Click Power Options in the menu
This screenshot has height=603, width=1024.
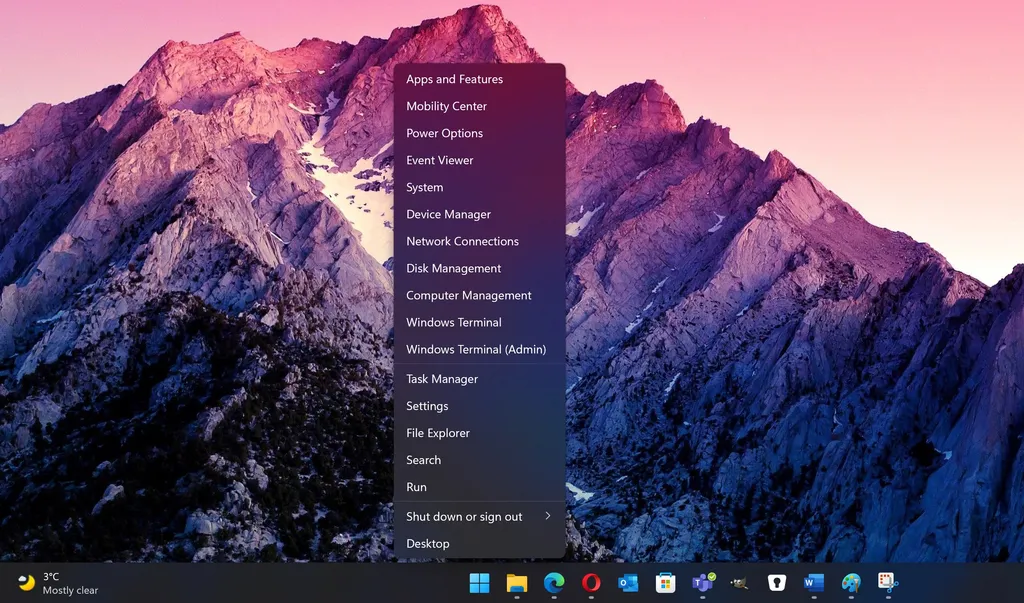(x=444, y=133)
